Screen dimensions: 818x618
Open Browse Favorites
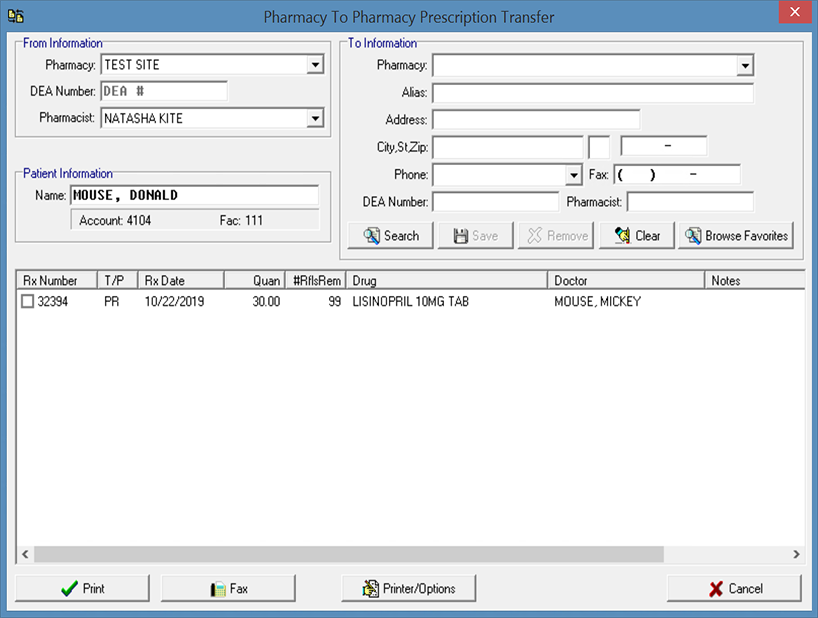735,236
